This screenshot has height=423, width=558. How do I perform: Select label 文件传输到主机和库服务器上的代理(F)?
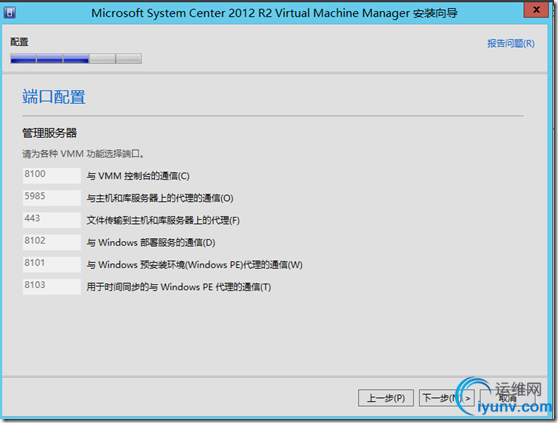[163, 220]
